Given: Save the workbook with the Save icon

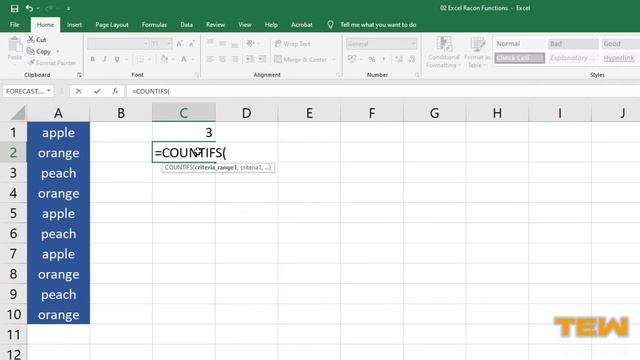Looking at the screenshot, I should tap(14, 8).
